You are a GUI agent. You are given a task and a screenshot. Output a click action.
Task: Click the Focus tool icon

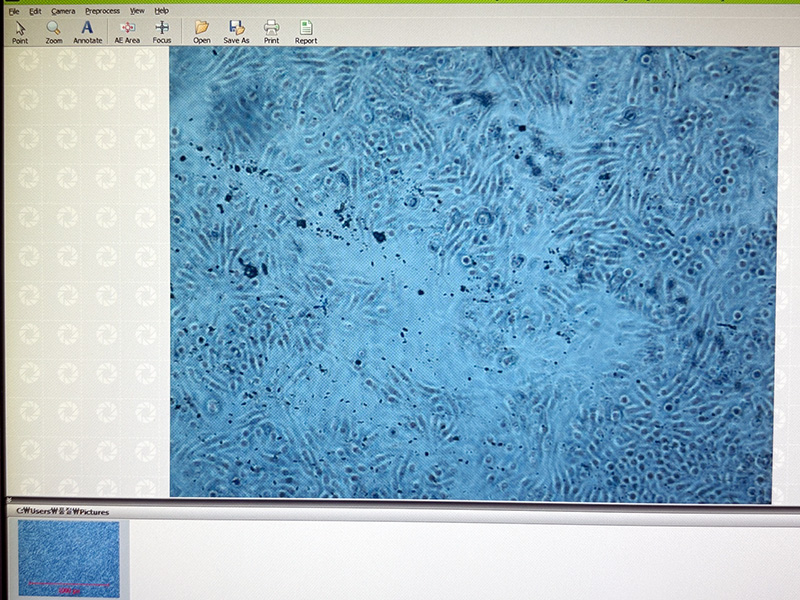tap(162, 31)
